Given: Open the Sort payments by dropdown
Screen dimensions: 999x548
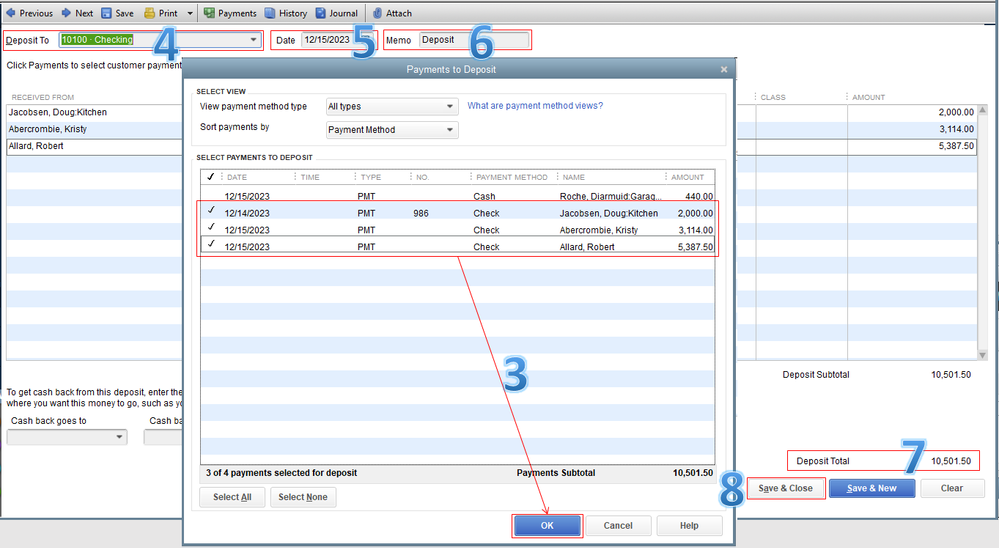Looking at the screenshot, I should [x=450, y=129].
